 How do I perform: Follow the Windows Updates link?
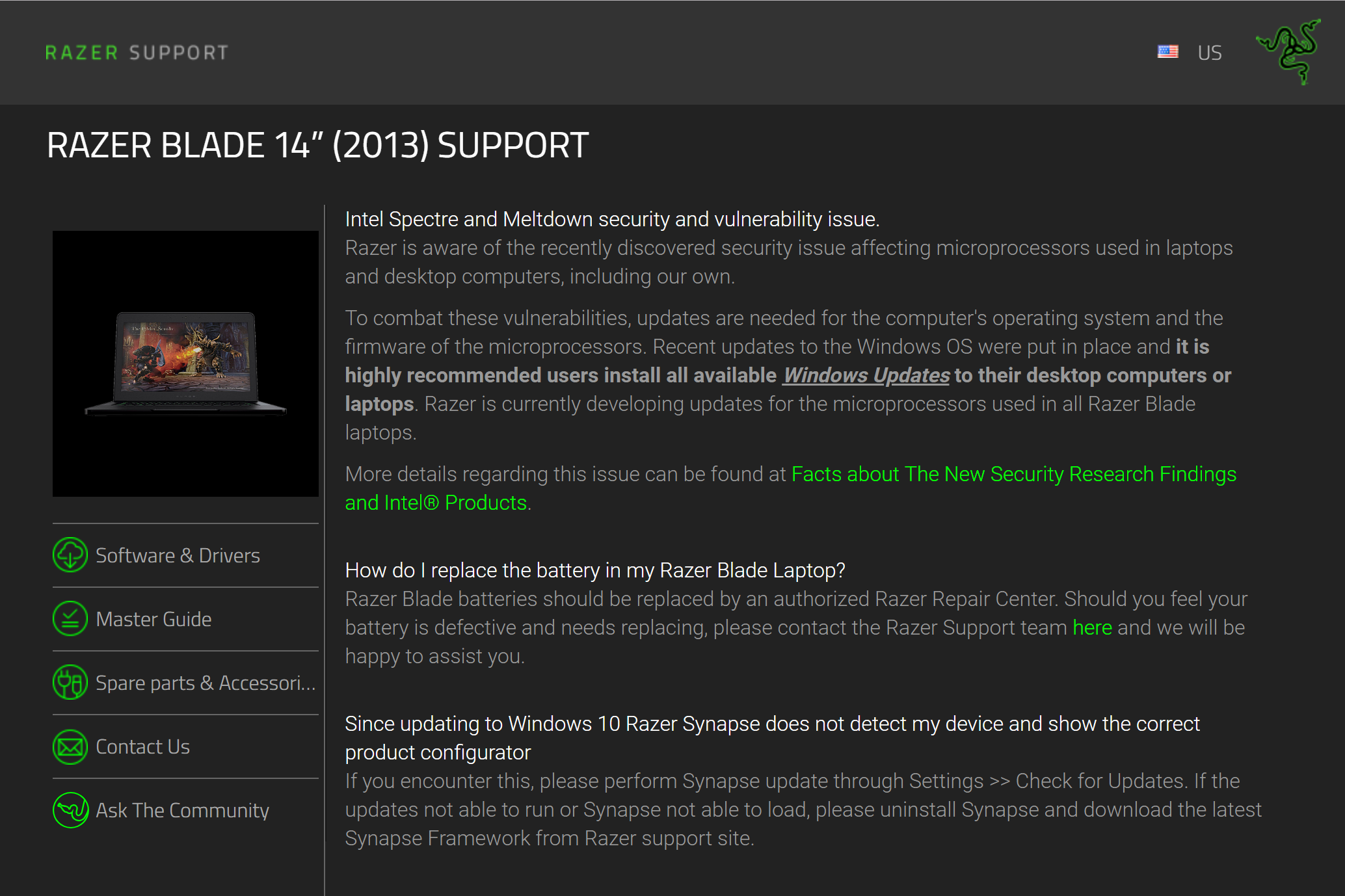coord(866,375)
